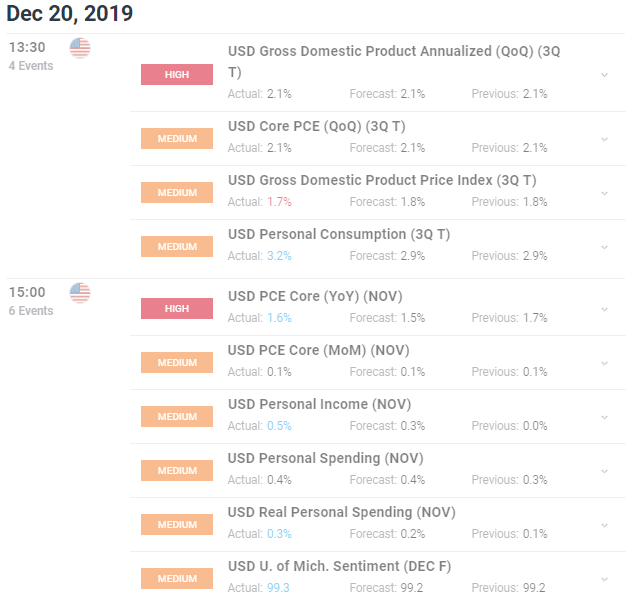This screenshot has height=608, width=636.
Task: Expand the Real Personal Spending chevron
Action: coord(604,525)
